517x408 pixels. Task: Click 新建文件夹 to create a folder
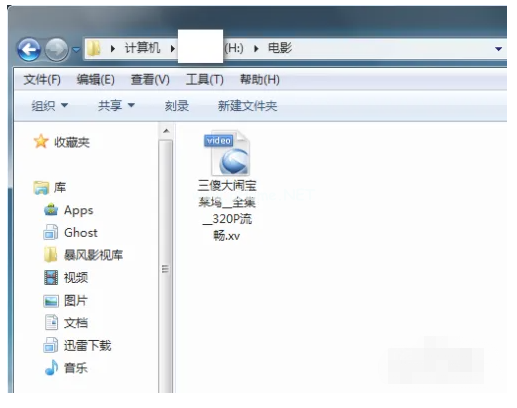(247, 106)
